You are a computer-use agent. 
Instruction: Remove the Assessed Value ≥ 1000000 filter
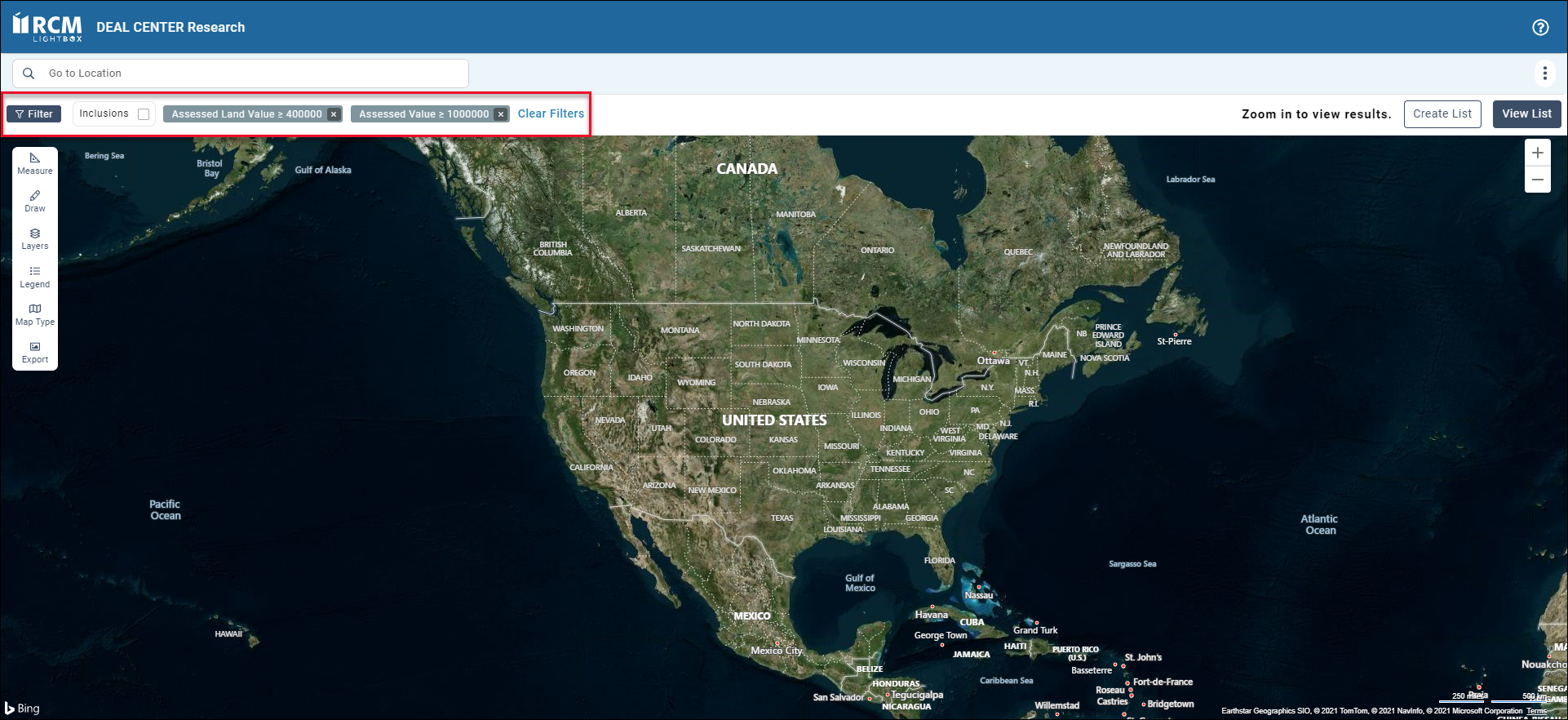coord(501,114)
